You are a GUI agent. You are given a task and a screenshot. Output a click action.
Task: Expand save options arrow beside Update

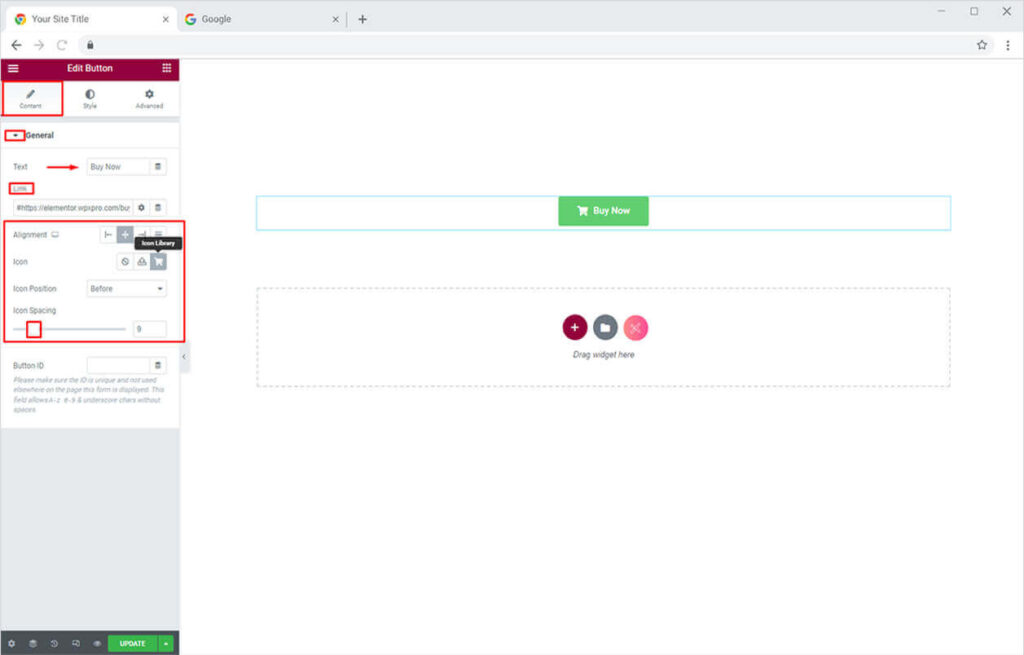(166, 644)
